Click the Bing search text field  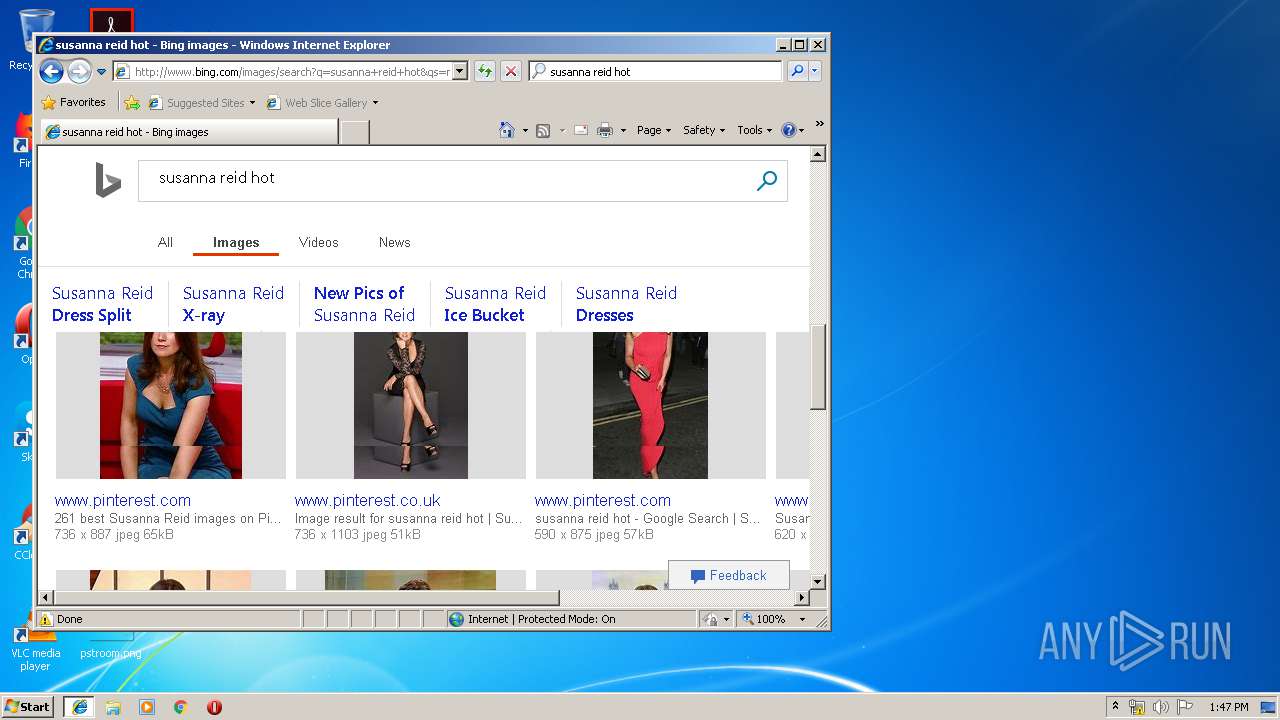click(x=445, y=181)
